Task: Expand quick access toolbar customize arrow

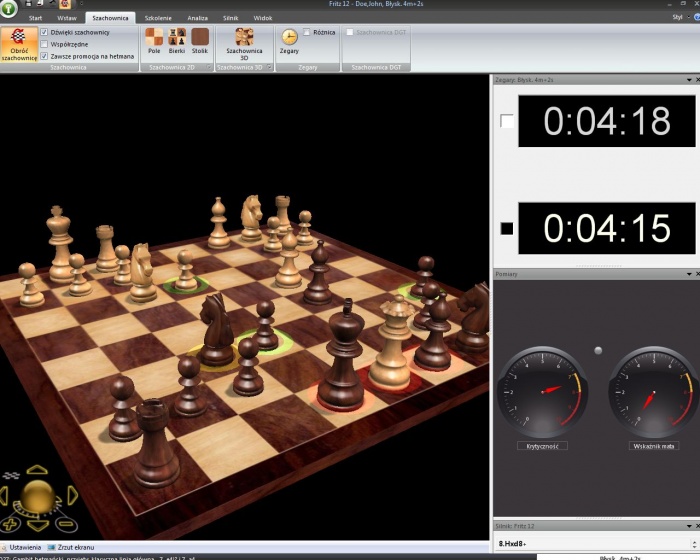Action: tap(82, 4)
